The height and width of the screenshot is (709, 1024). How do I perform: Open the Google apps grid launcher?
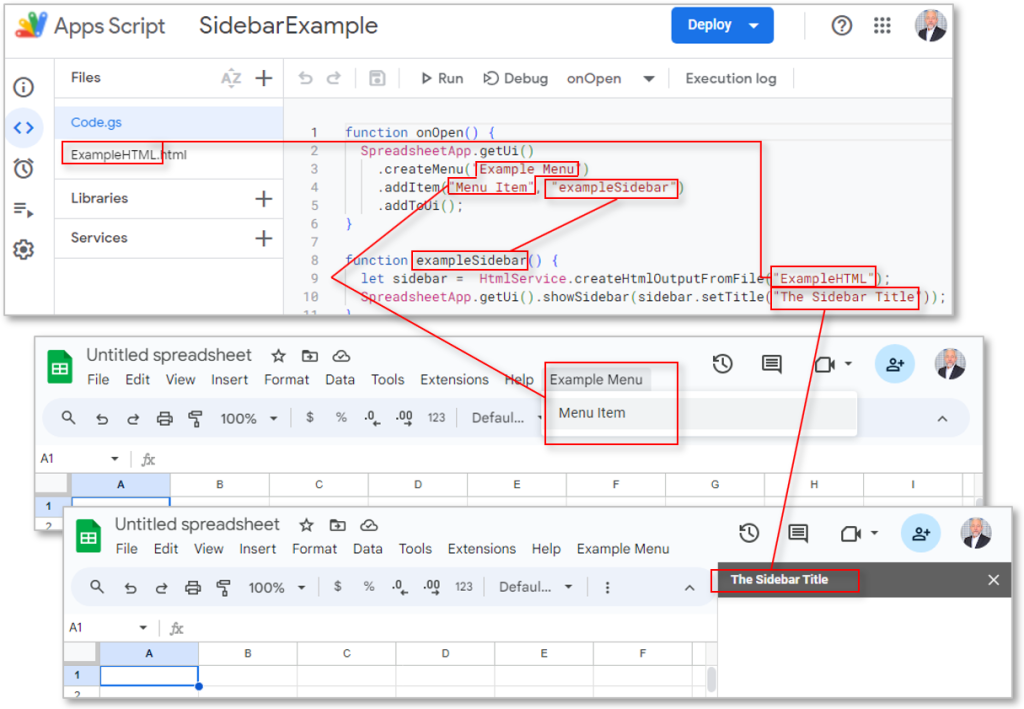point(882,26)
